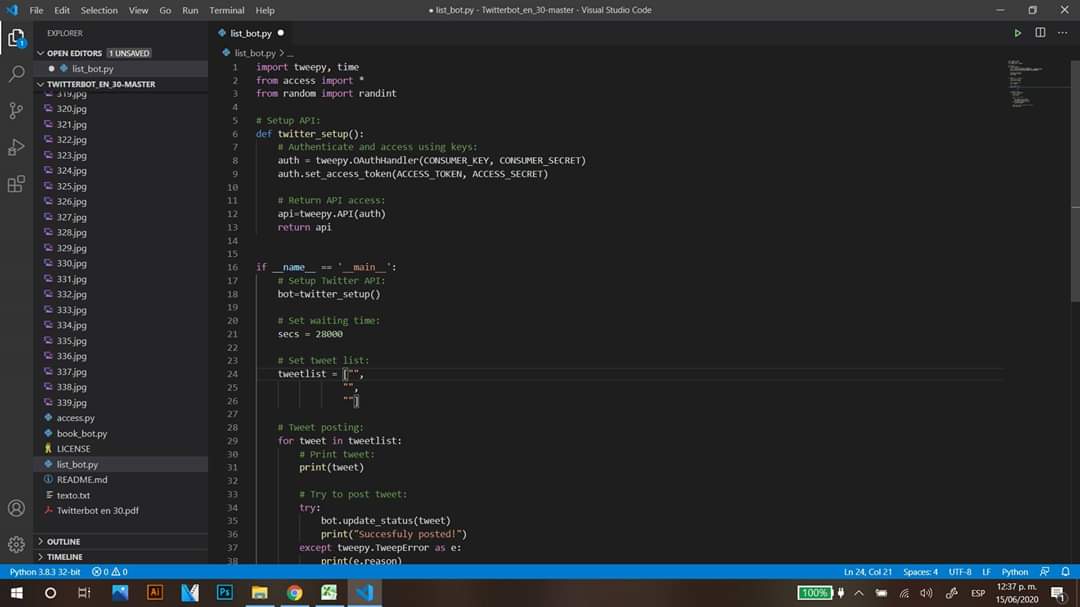Open the Photos app taskbar icon
1080x607 pixels.
[120, 593]
